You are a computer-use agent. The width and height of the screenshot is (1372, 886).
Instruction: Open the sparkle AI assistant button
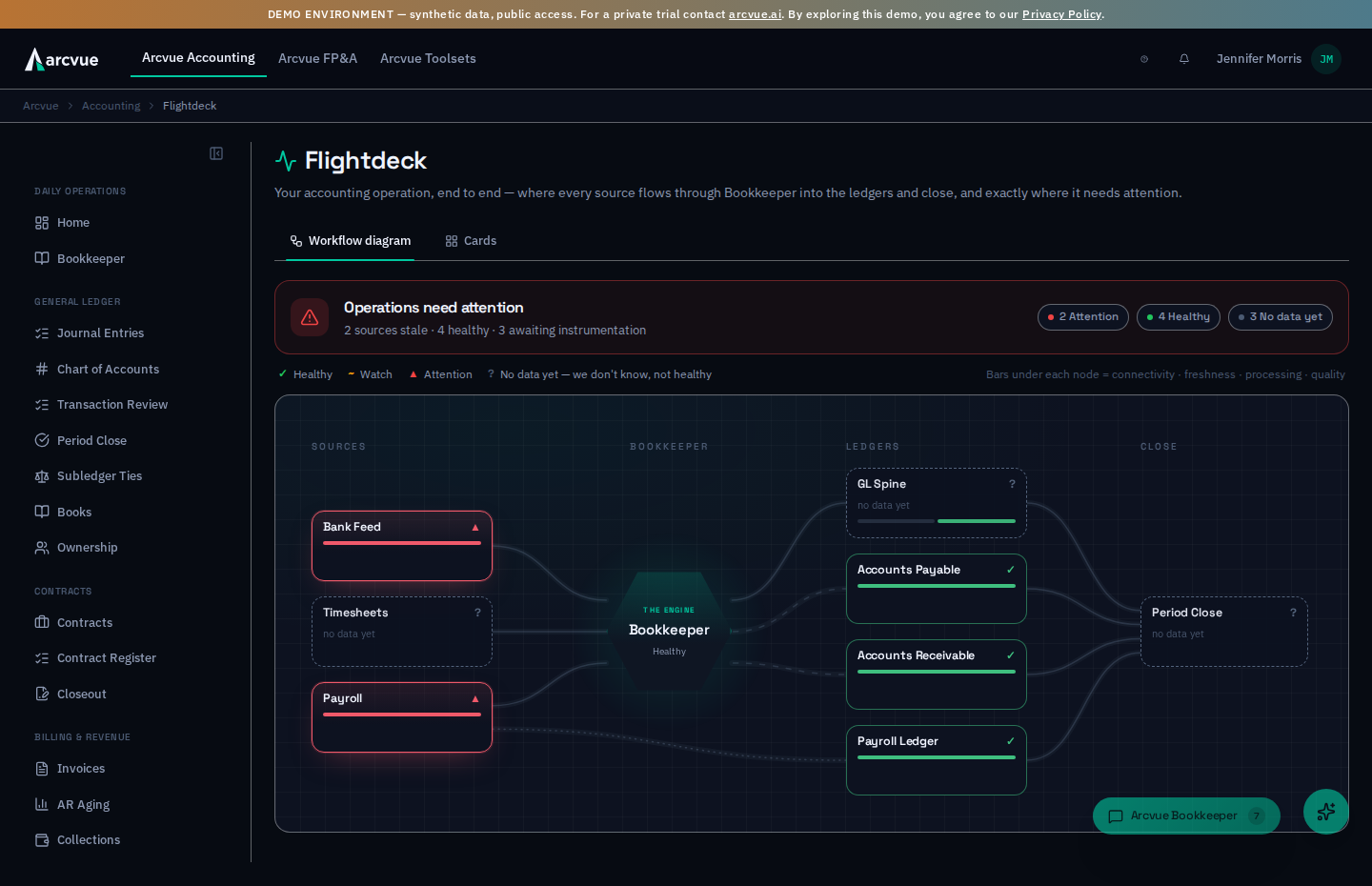(x=1326, y=812)
